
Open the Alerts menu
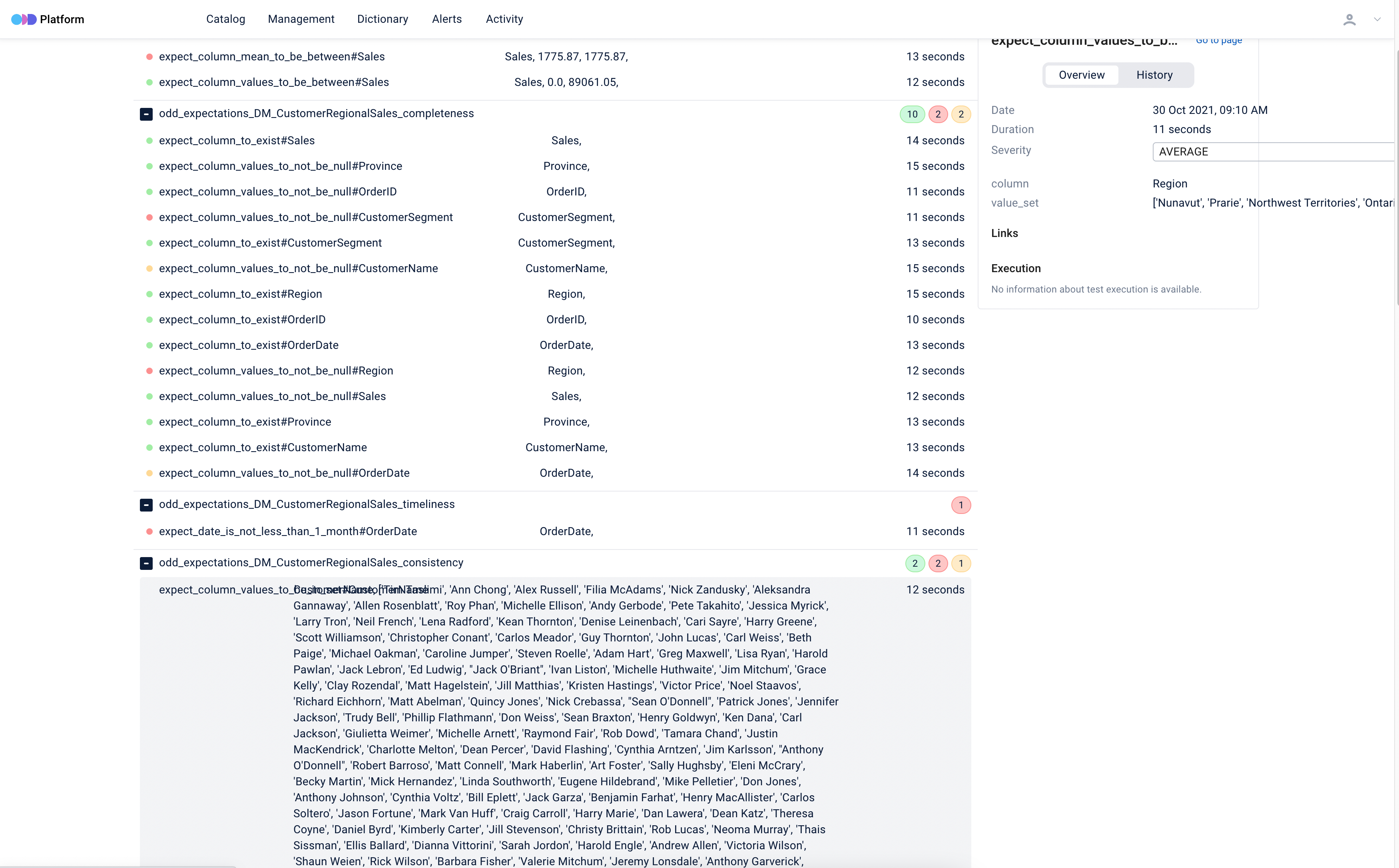point(446,19)
